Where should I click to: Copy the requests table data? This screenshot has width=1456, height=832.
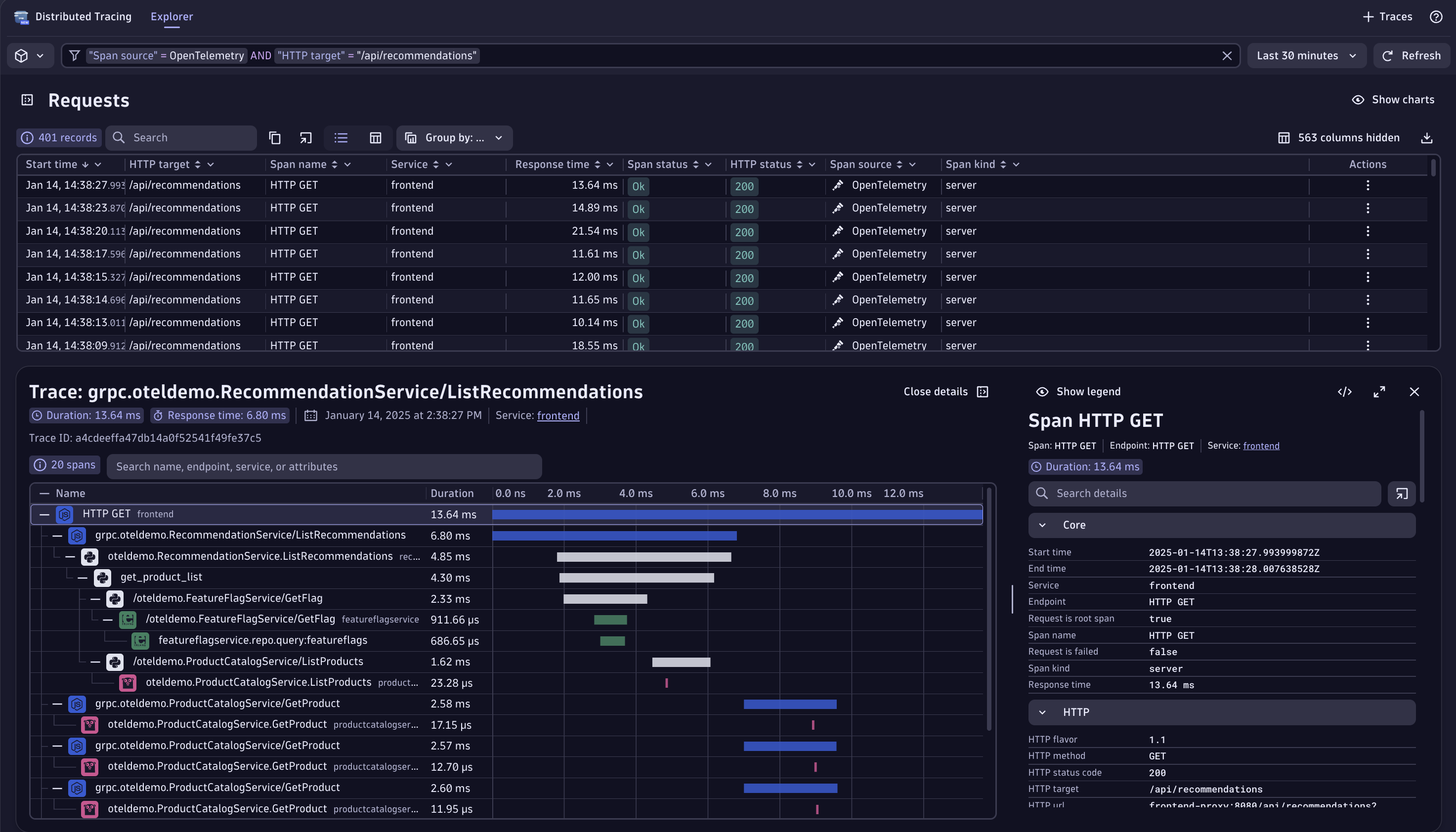click(275, 138)
